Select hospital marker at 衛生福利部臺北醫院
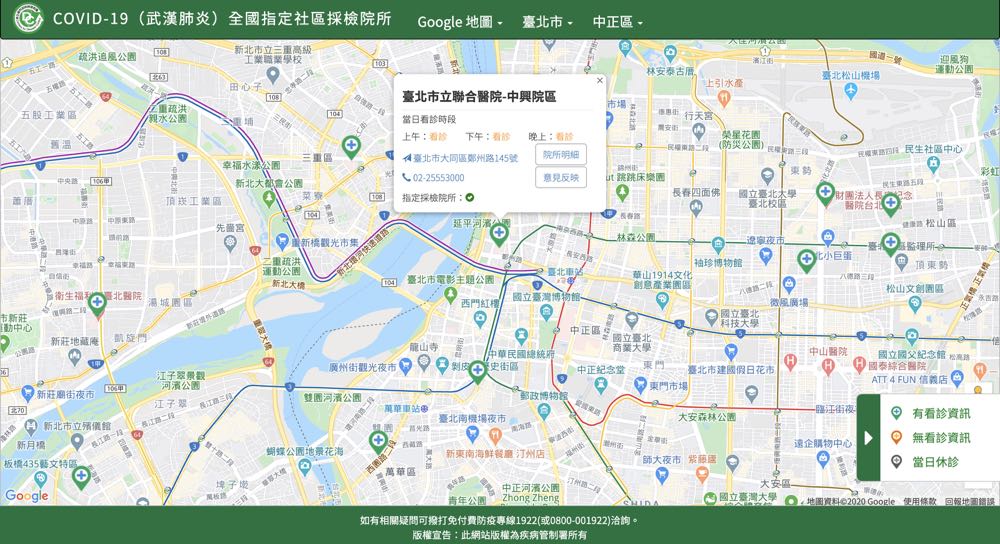 click(x=97, y=304)
